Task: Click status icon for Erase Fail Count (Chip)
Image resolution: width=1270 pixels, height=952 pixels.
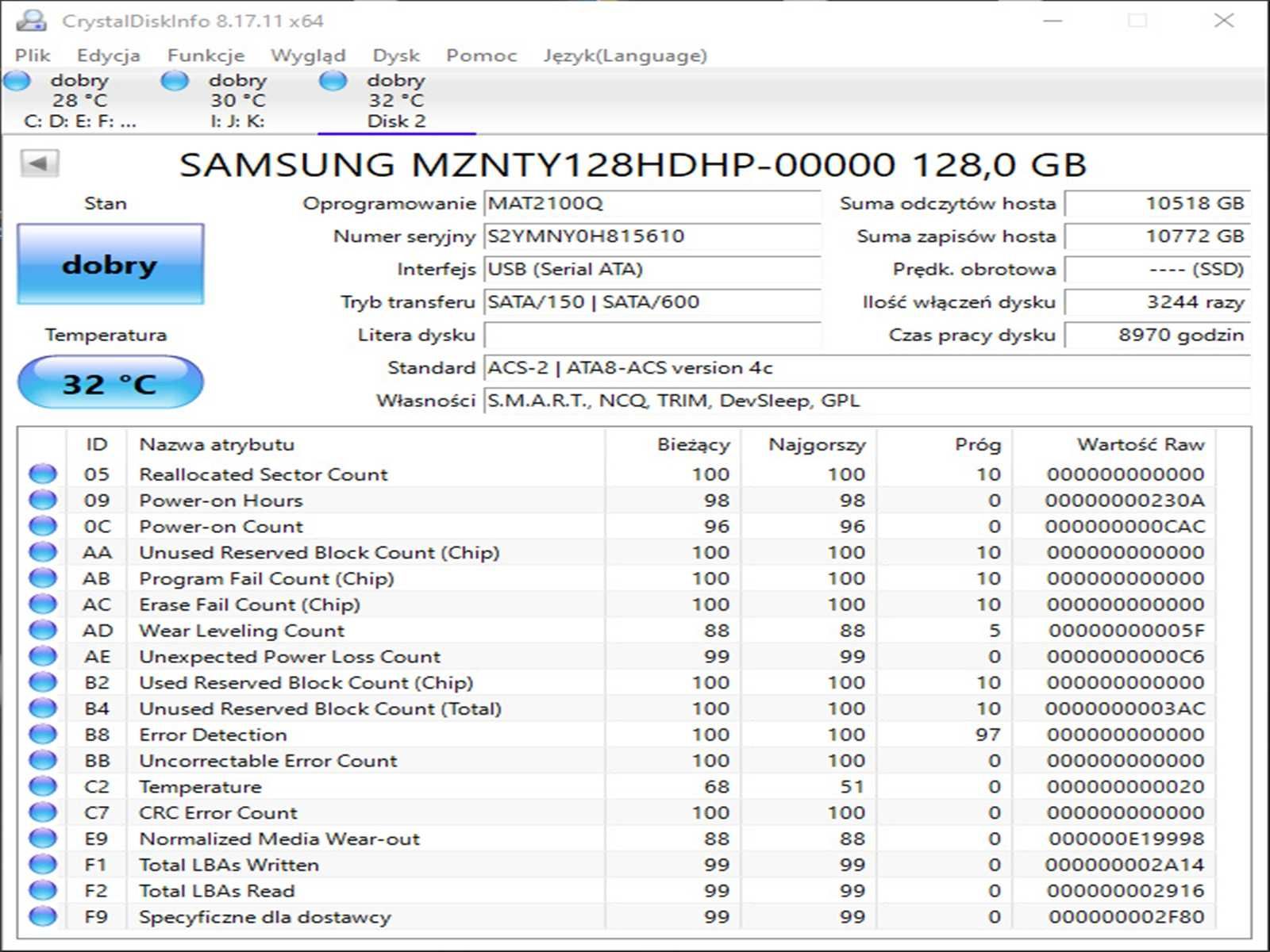Action: 43,605
